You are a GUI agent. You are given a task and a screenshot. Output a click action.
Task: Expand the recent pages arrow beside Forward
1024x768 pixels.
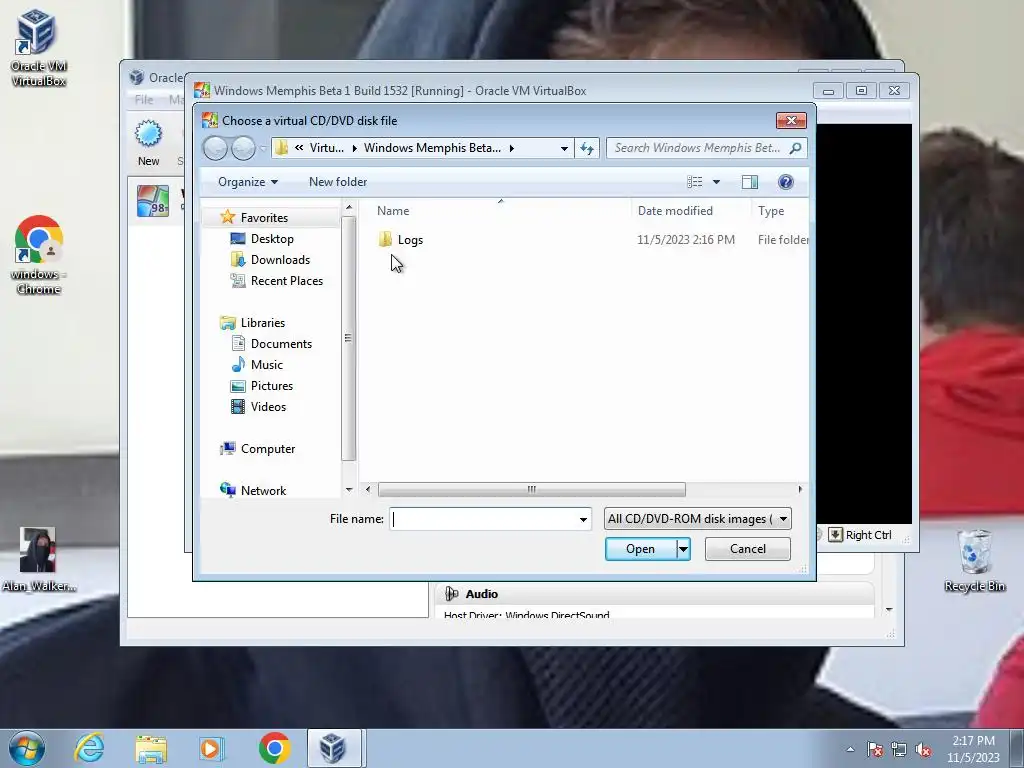coord(263,148)
